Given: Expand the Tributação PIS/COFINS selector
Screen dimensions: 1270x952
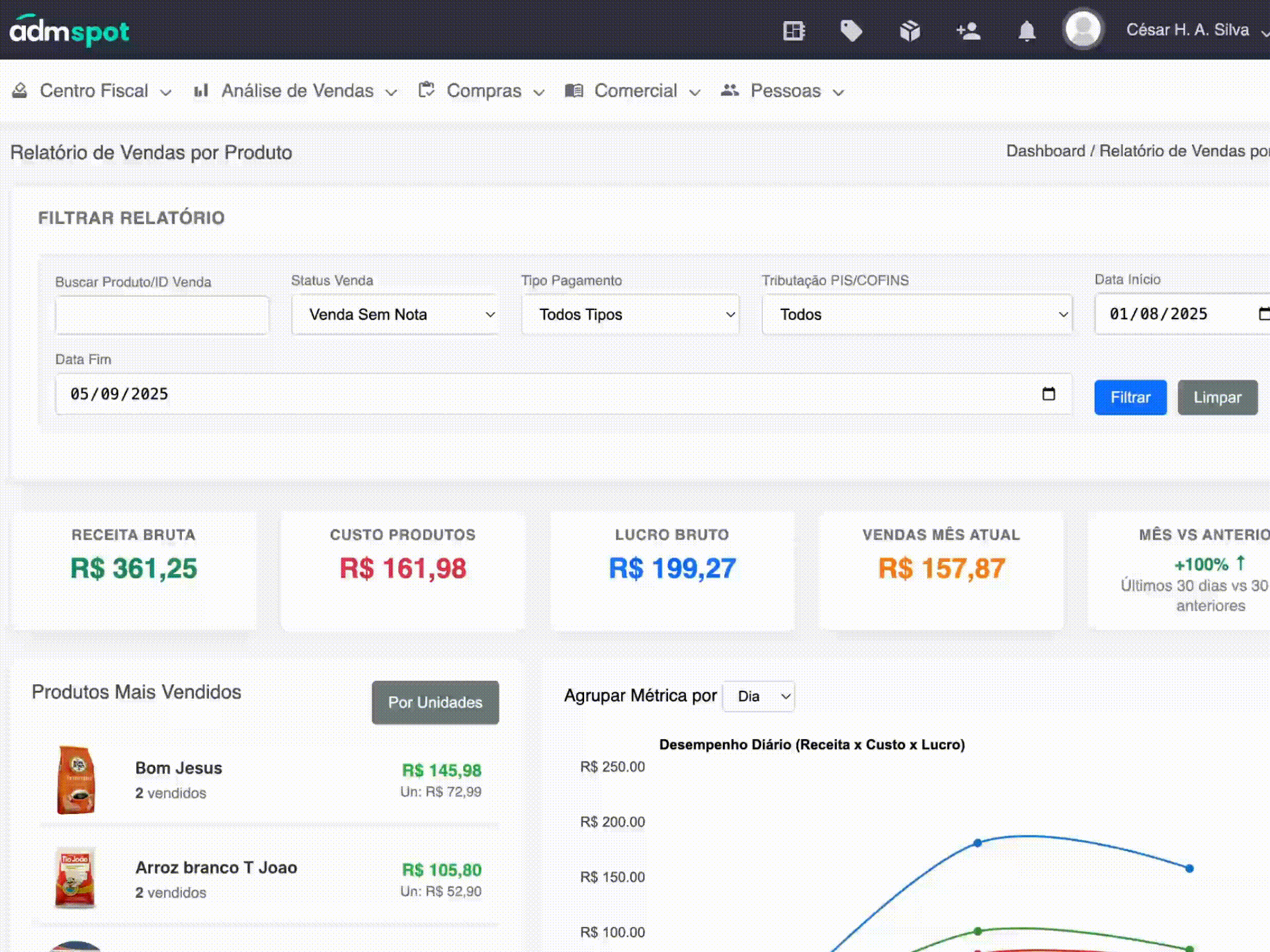Looking at the screenshot, I should point(917,314).
